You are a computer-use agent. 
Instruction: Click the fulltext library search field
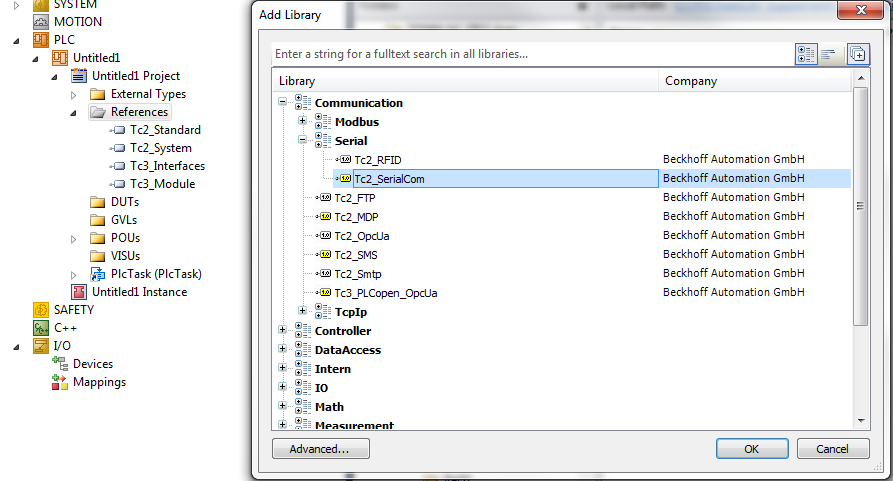tap(532, 54)
